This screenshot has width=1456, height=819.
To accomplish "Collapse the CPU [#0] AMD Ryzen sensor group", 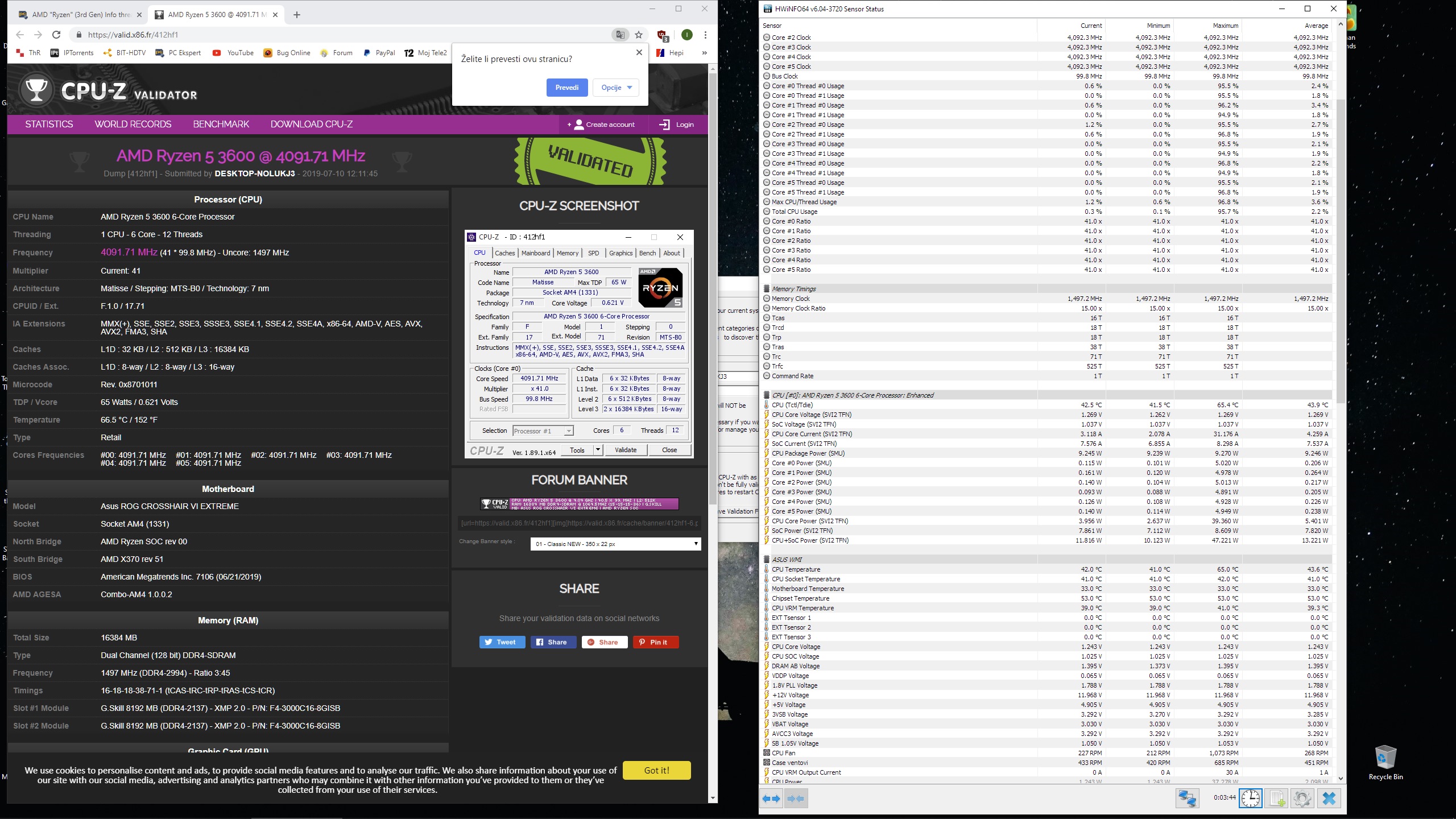I will click(767, 395).
